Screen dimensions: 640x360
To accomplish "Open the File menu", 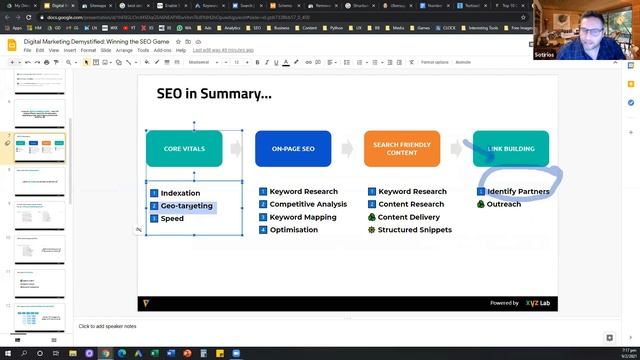I will coord(27,50).
